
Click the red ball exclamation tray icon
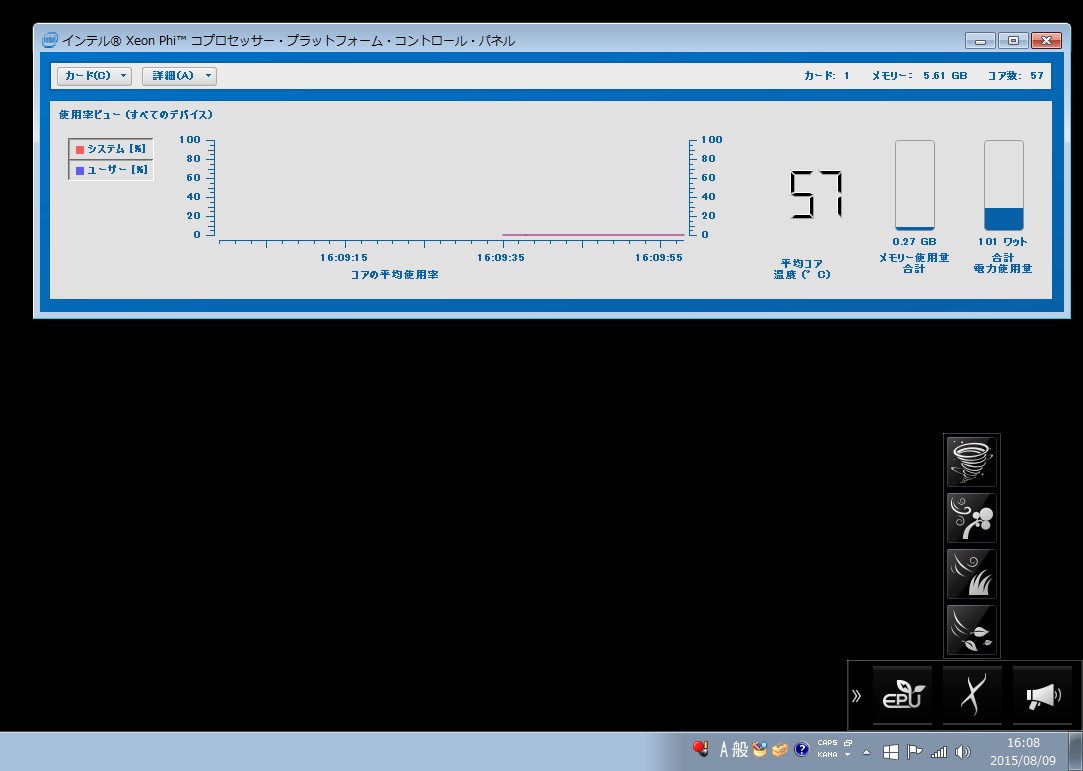(x=700, y=749)
